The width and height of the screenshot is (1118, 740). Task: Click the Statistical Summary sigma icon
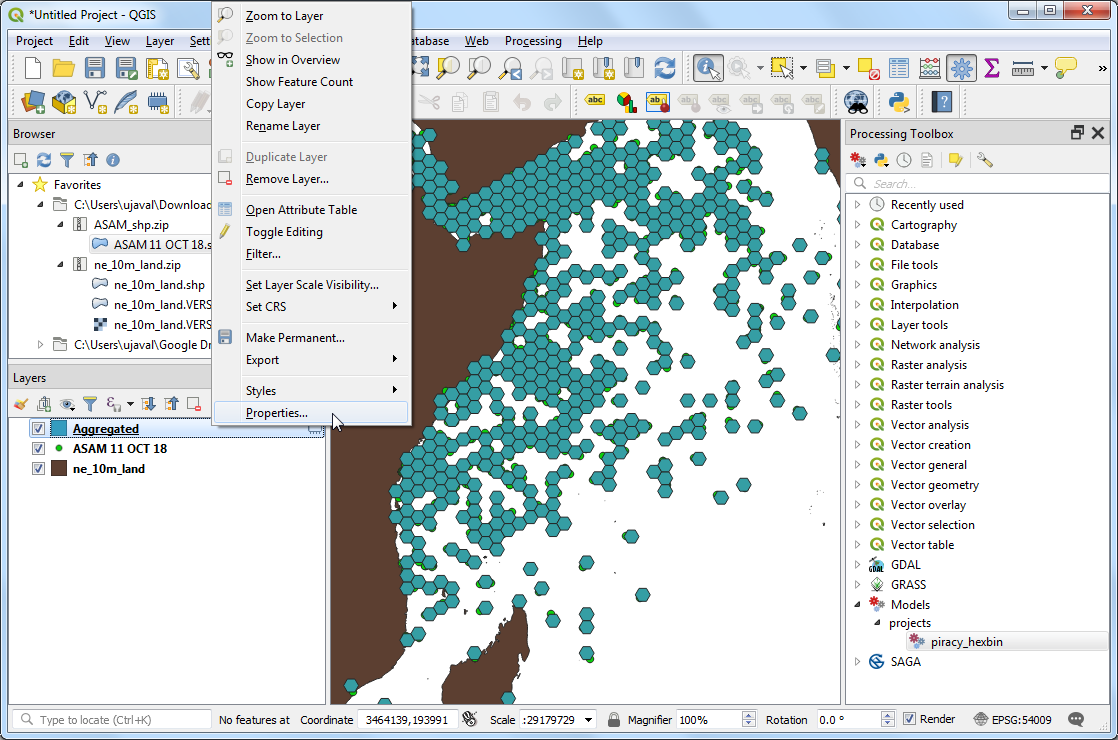(991, 68)
